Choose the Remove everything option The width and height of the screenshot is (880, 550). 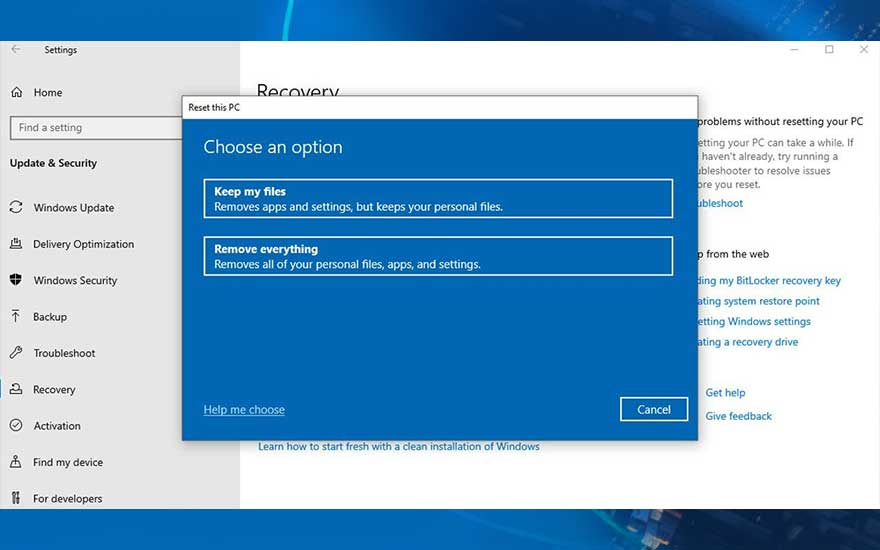pyautogui.click(x=438, y=257)
